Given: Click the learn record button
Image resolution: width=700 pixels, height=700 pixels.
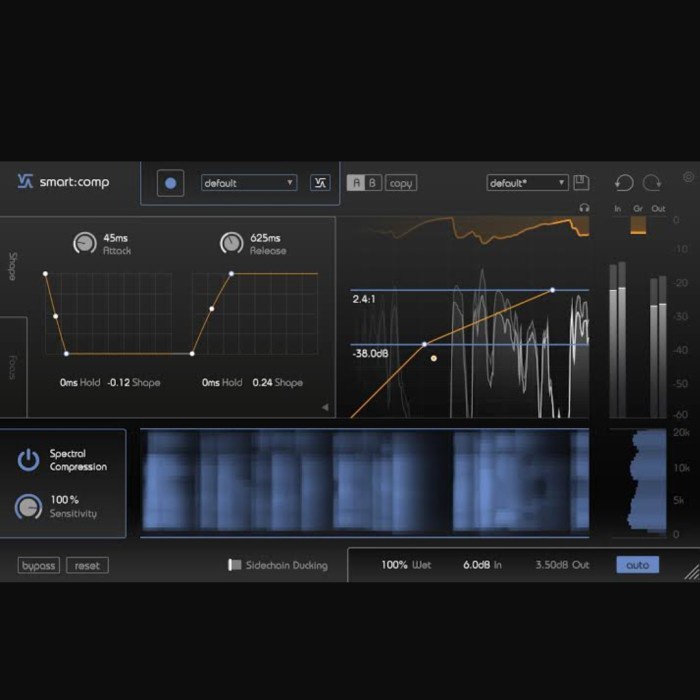Looking at the screenshot, I should (170, 183).
